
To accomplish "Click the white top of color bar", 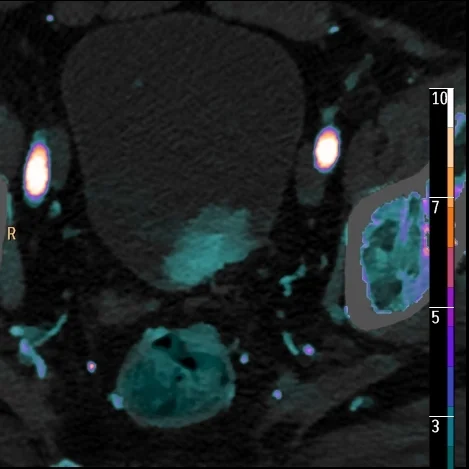I will (x=450, y=108).
